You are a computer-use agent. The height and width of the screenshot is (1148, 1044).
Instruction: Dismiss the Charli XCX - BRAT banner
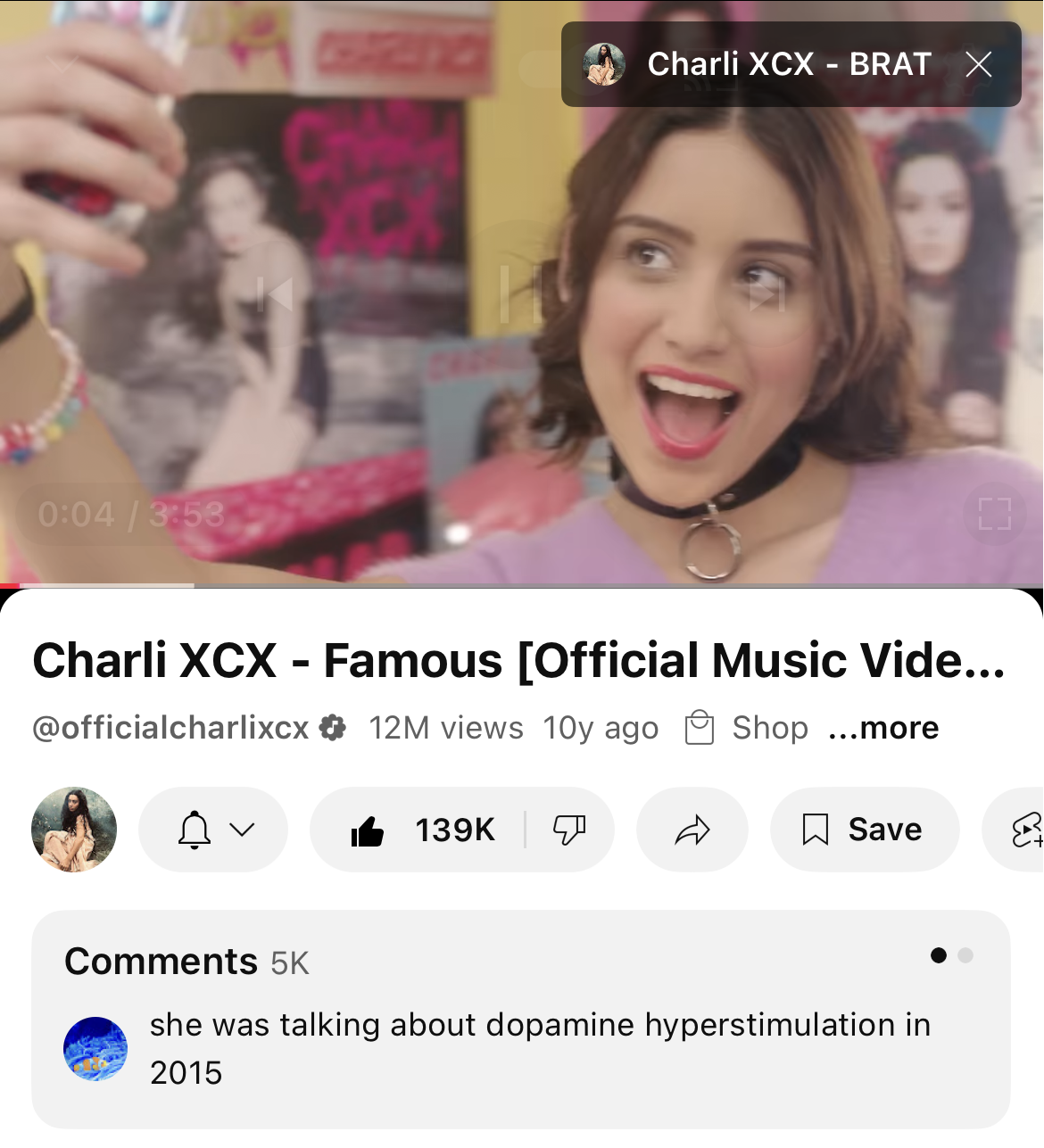(x=979, y=64)
